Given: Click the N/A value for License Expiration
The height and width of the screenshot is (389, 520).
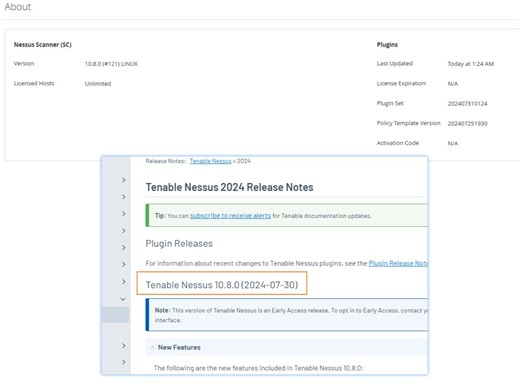Looking at the screenshot, I should click(x=453, y=84).
